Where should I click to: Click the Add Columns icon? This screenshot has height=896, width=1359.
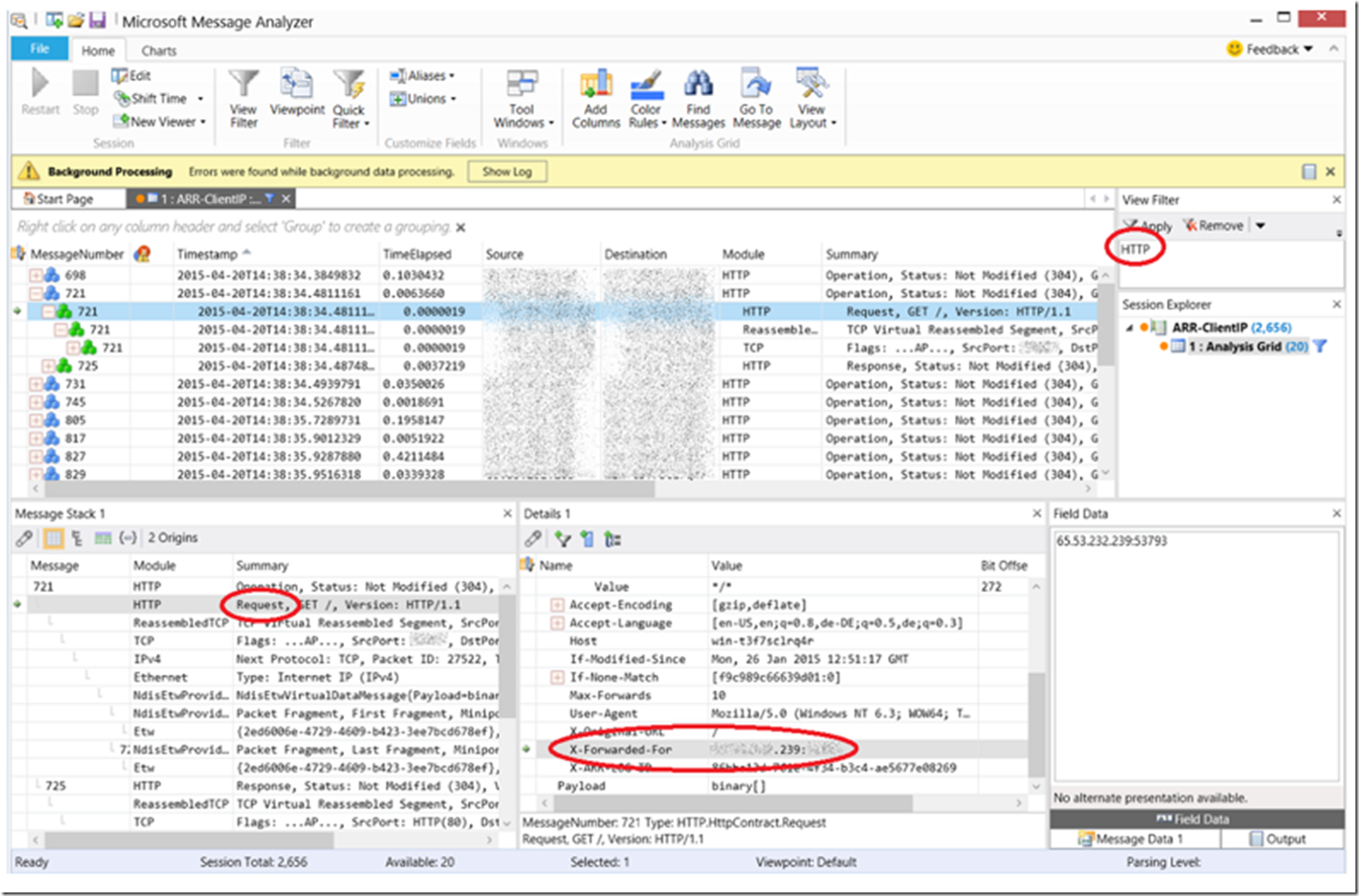tap(596, 84)
